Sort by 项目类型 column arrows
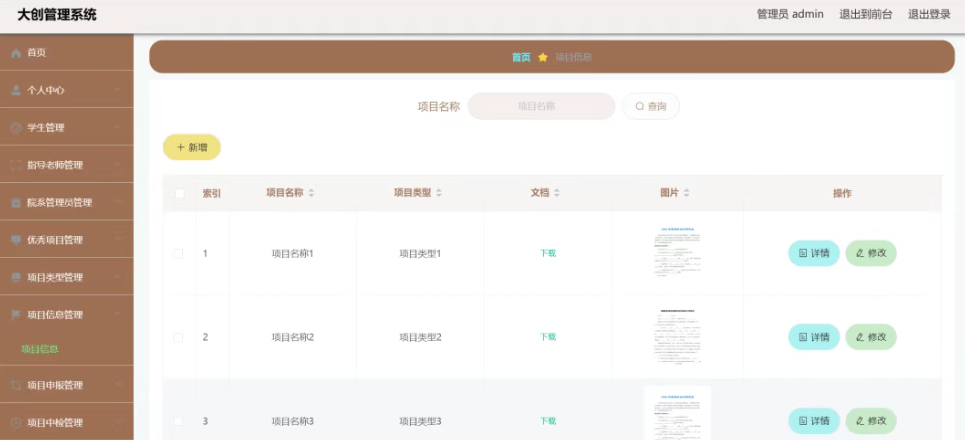The image size is (965, 440). pos(439,193)
